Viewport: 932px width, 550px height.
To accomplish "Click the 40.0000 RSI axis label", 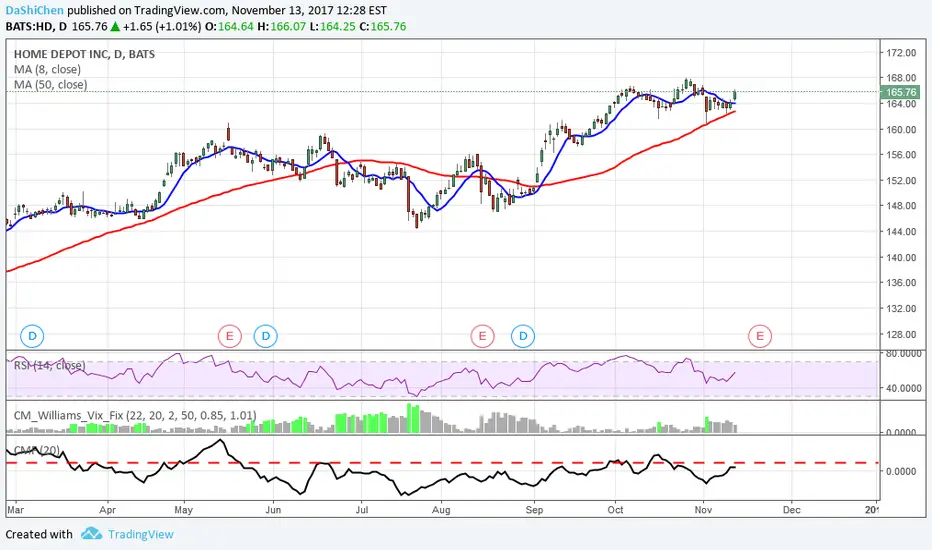I will point(904,388).
